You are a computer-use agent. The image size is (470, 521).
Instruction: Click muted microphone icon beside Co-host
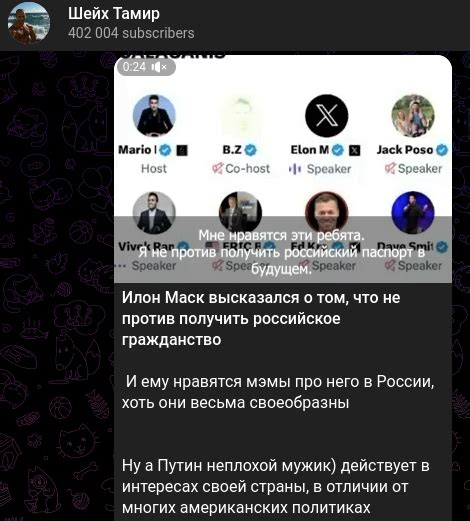217,168
